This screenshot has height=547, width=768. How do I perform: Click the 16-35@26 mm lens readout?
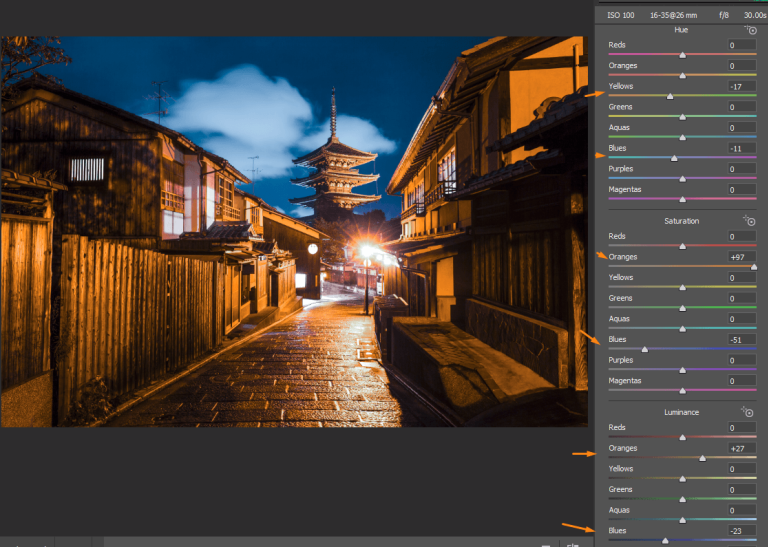click(673, 15)
